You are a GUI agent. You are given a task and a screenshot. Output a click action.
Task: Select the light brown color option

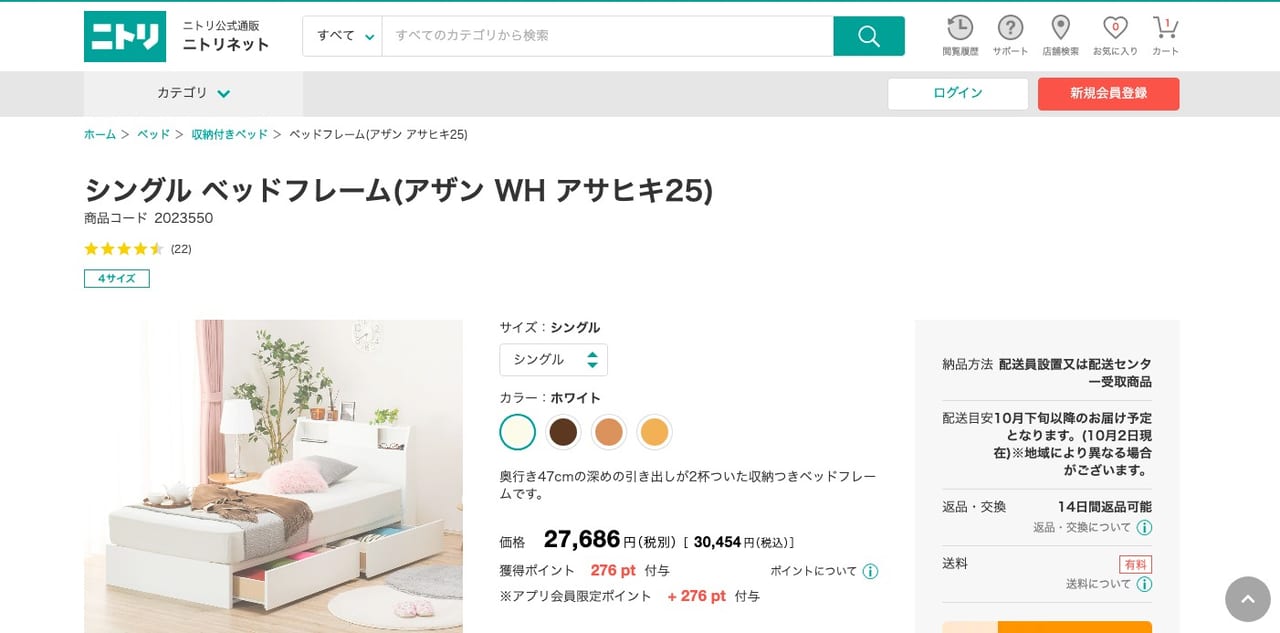coord(609,431)
